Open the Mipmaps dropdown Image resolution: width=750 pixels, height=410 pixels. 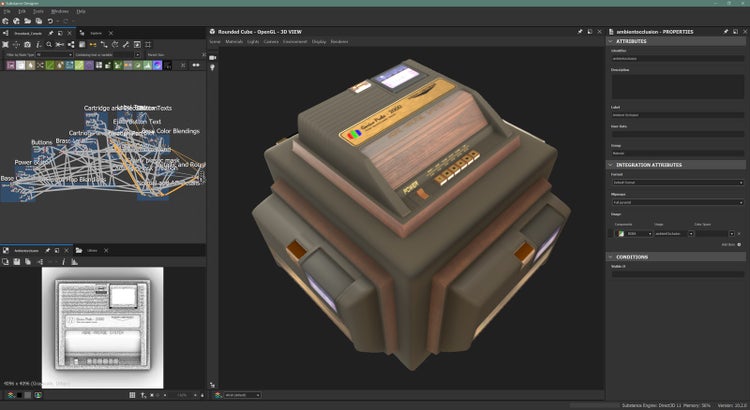pos(676,203)
